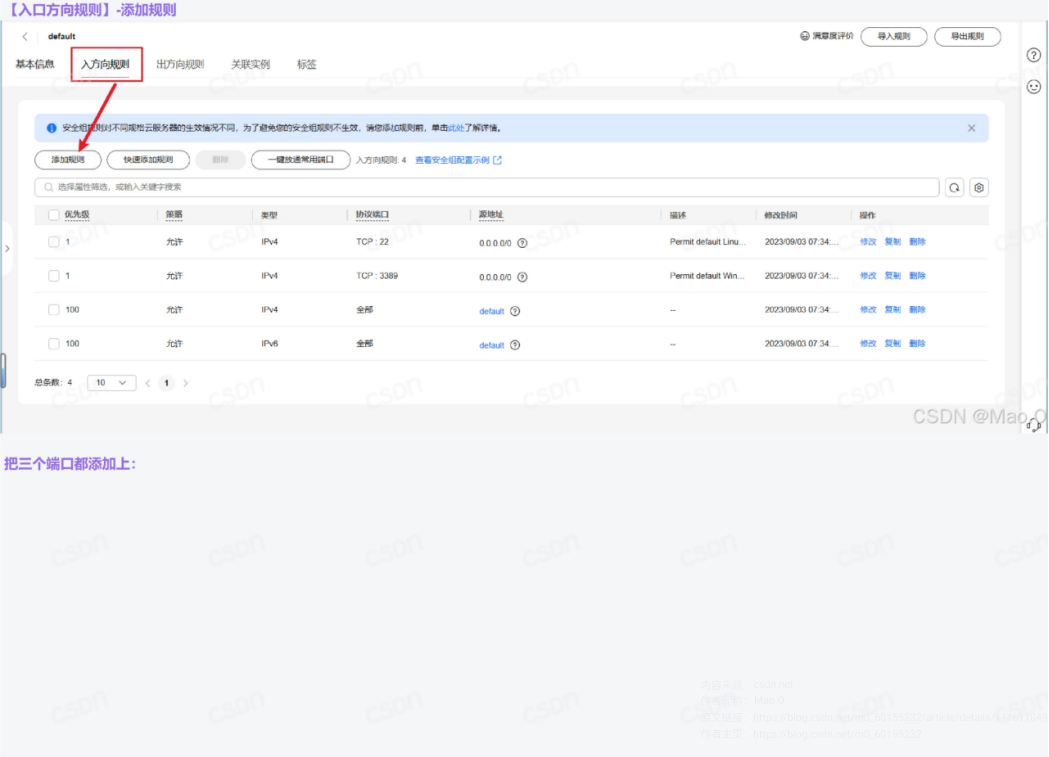
Task: Click 快速添加规则 button
Action: click(x=148, y=160)
